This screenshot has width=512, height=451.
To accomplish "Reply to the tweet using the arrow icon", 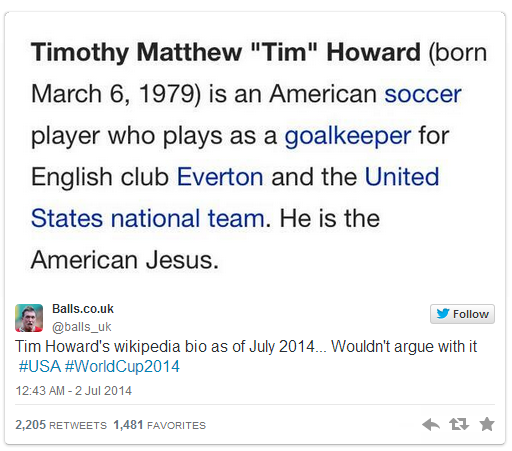I will coord(431,425).
